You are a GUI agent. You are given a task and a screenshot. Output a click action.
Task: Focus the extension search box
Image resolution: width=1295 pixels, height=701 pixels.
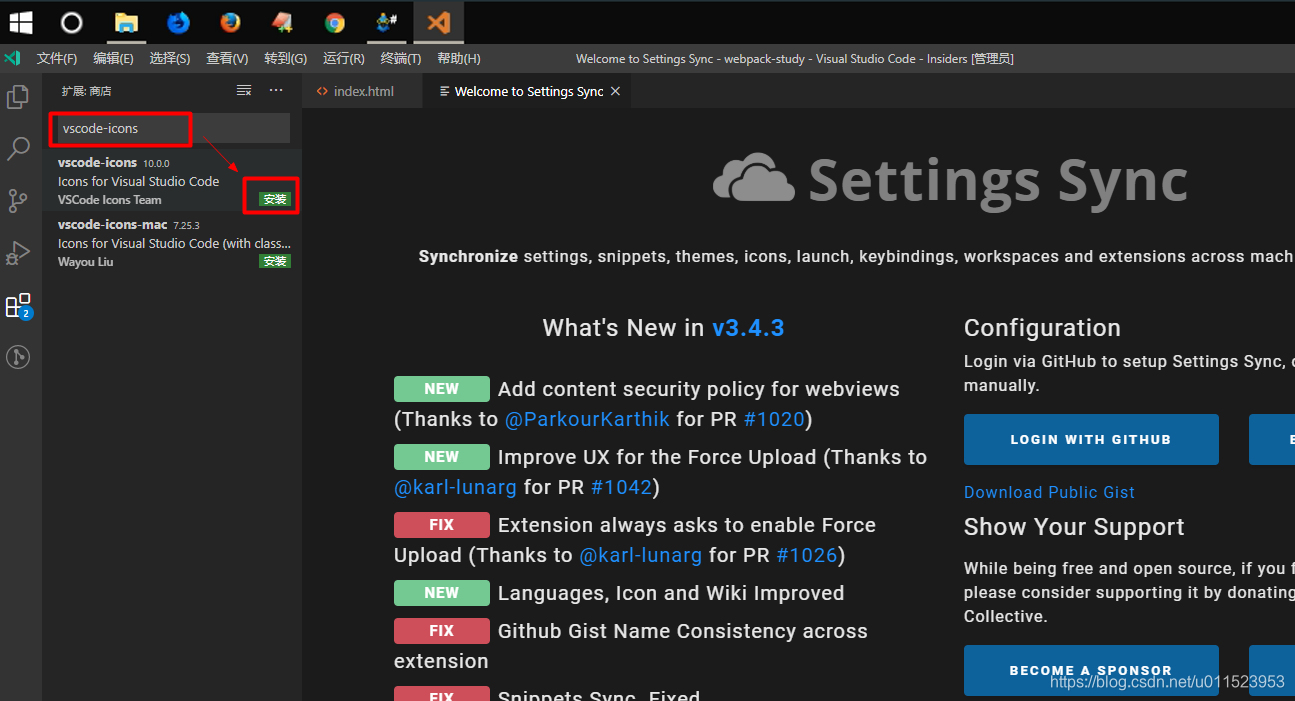[x=171, y=128]
